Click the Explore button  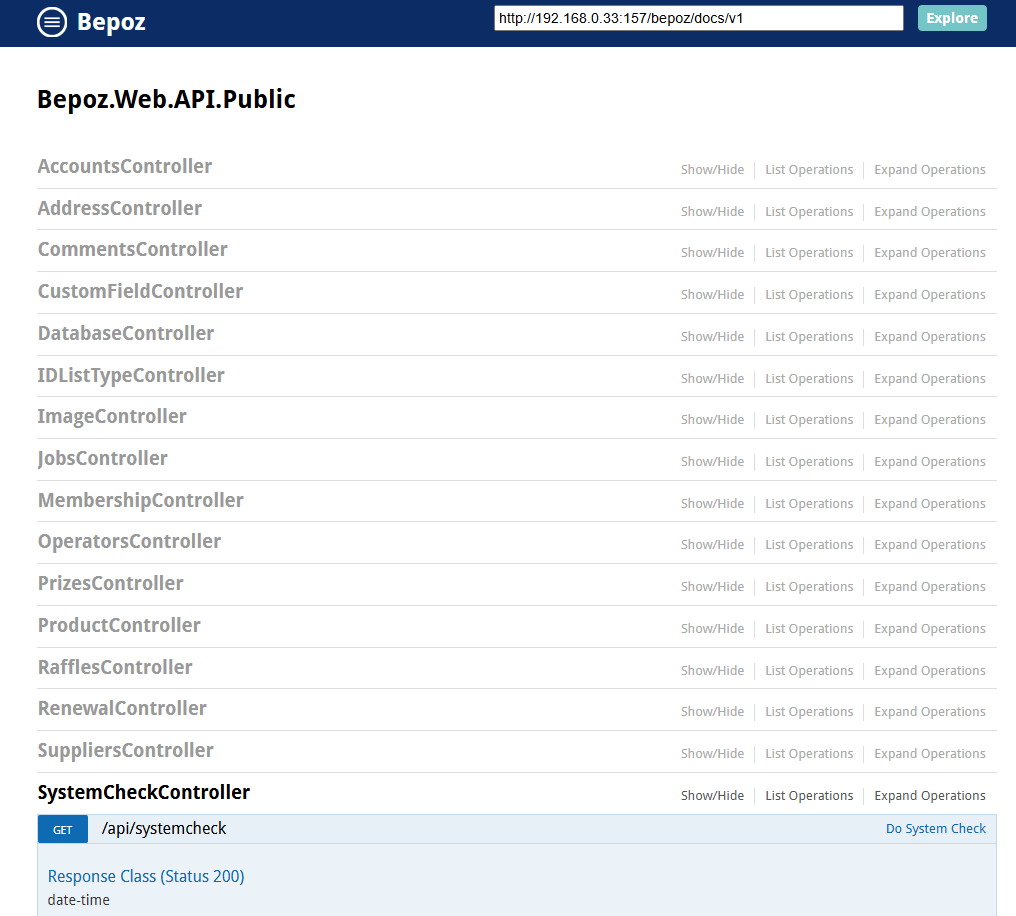click(952, 18)
